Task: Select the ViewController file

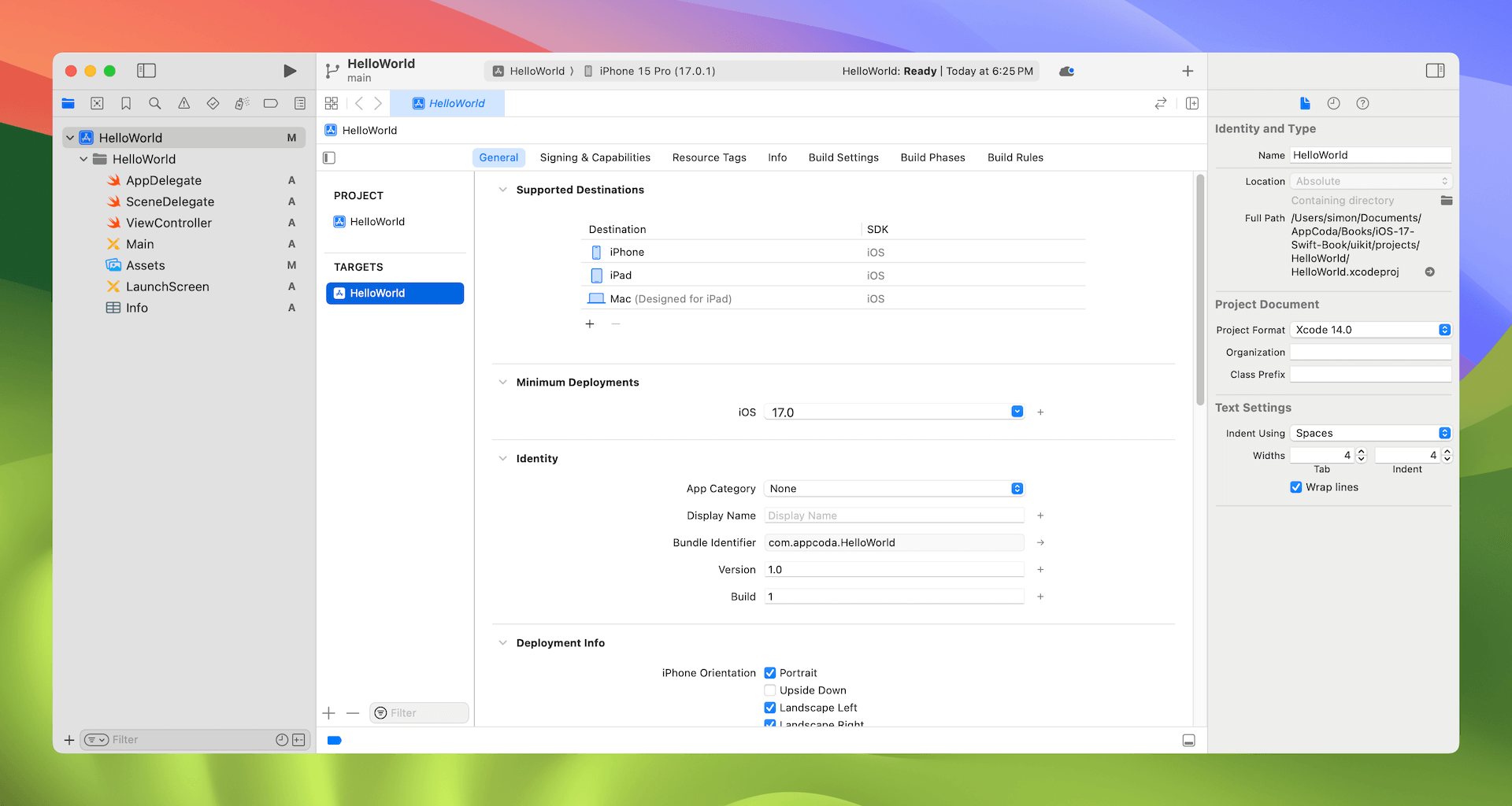Action: point(169,223)
